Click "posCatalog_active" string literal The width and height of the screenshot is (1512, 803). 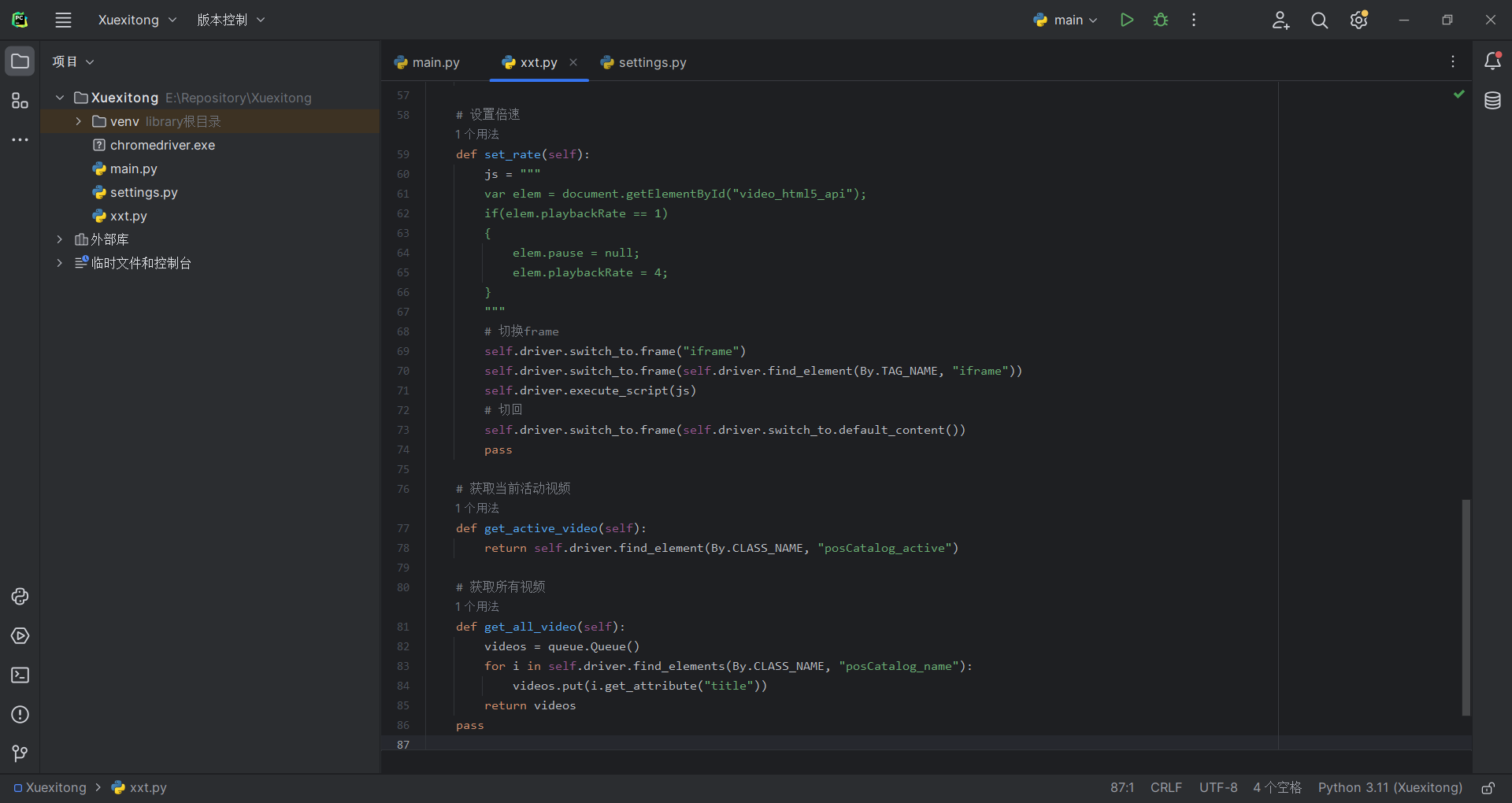(x=884, y=548)
